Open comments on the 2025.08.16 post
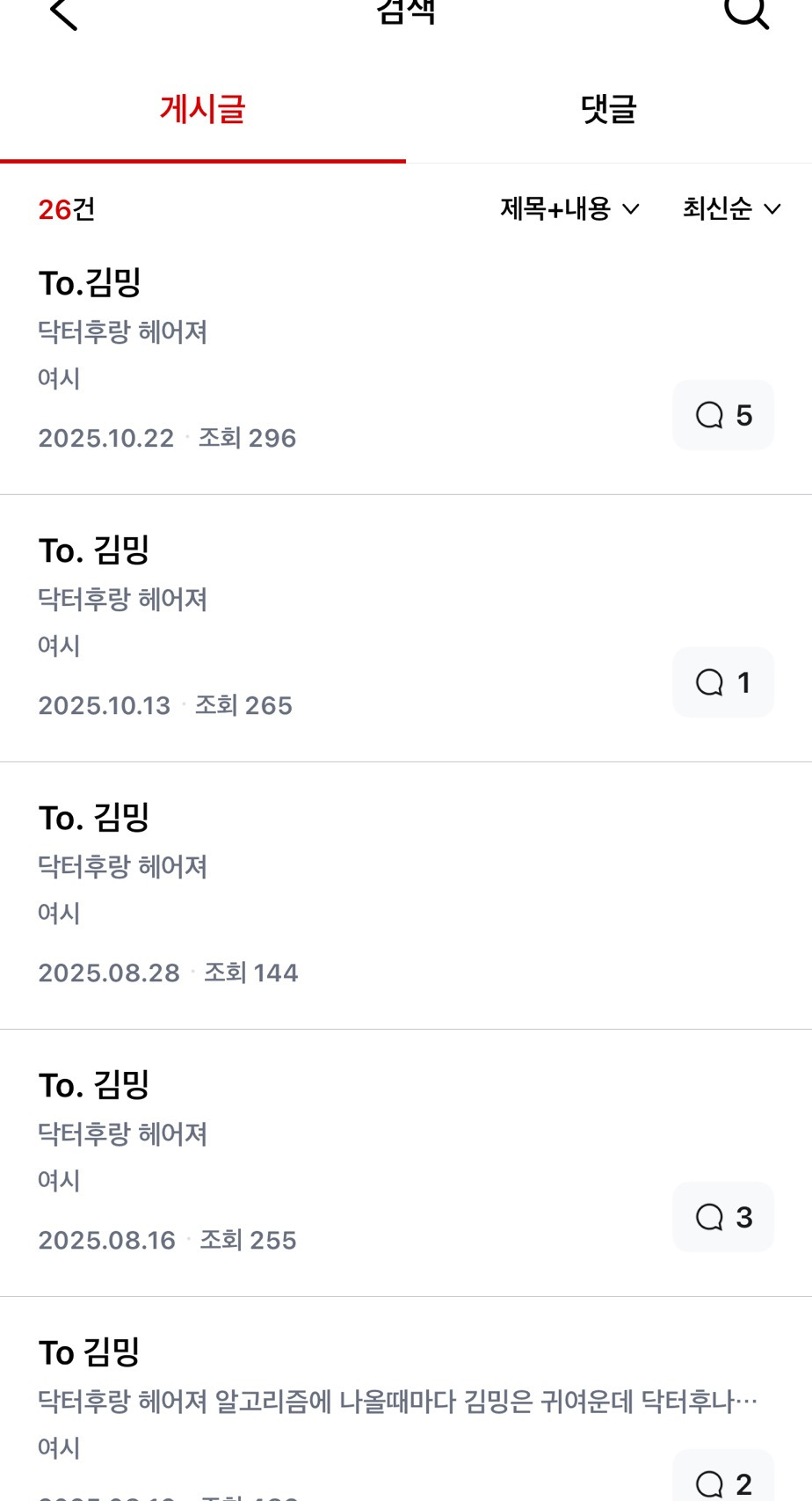Screen dimensions: 812x1501 723,1217
